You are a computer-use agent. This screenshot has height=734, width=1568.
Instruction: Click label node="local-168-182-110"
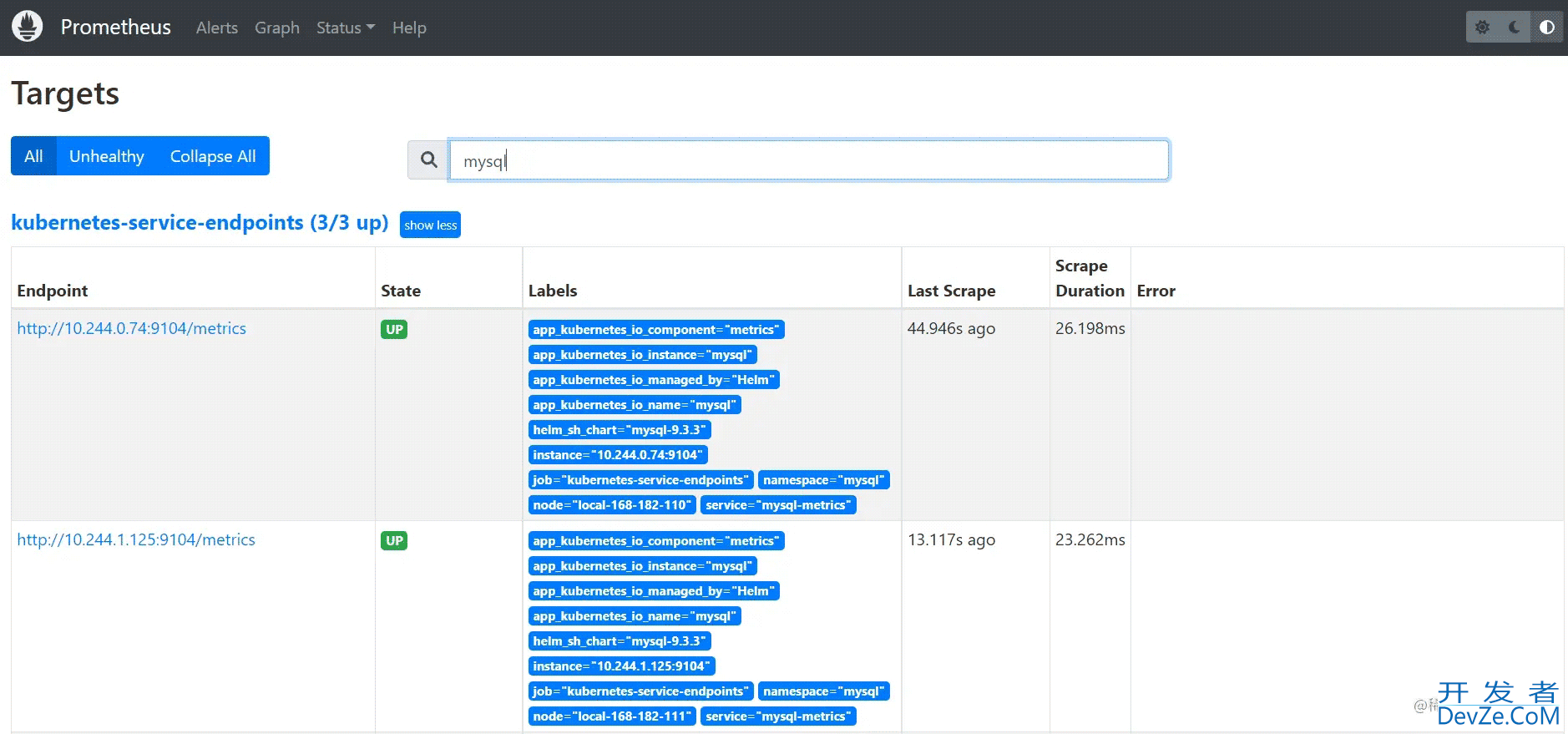(612, 505)
